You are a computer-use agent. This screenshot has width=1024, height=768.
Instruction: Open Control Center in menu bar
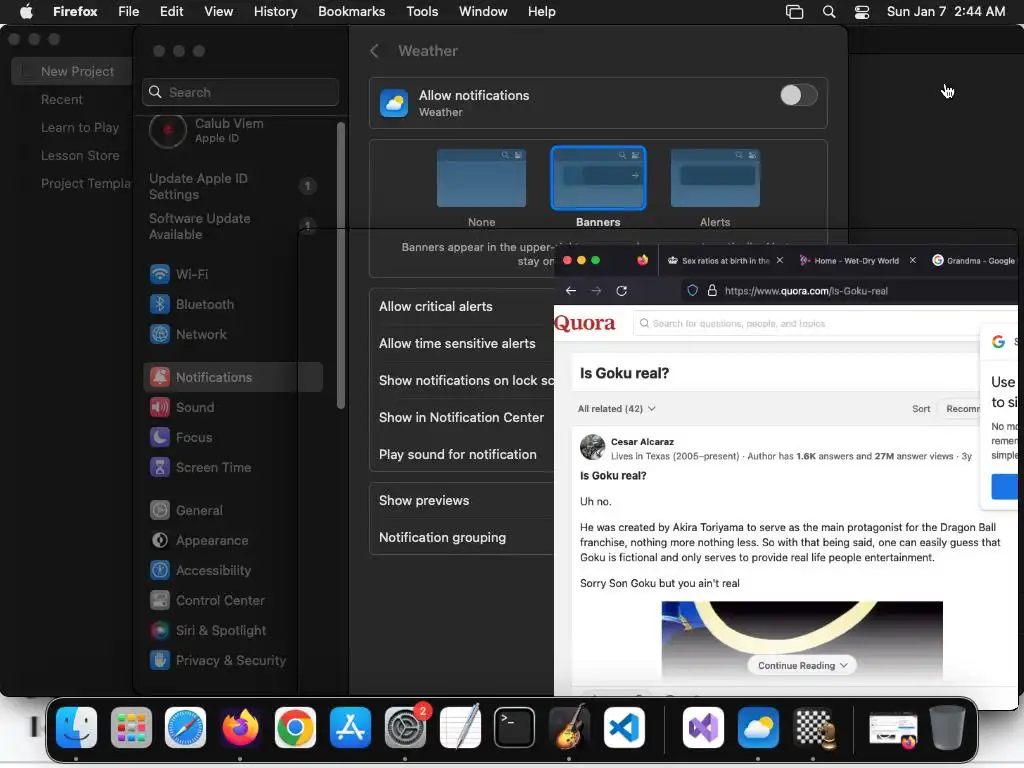[862, 12]
